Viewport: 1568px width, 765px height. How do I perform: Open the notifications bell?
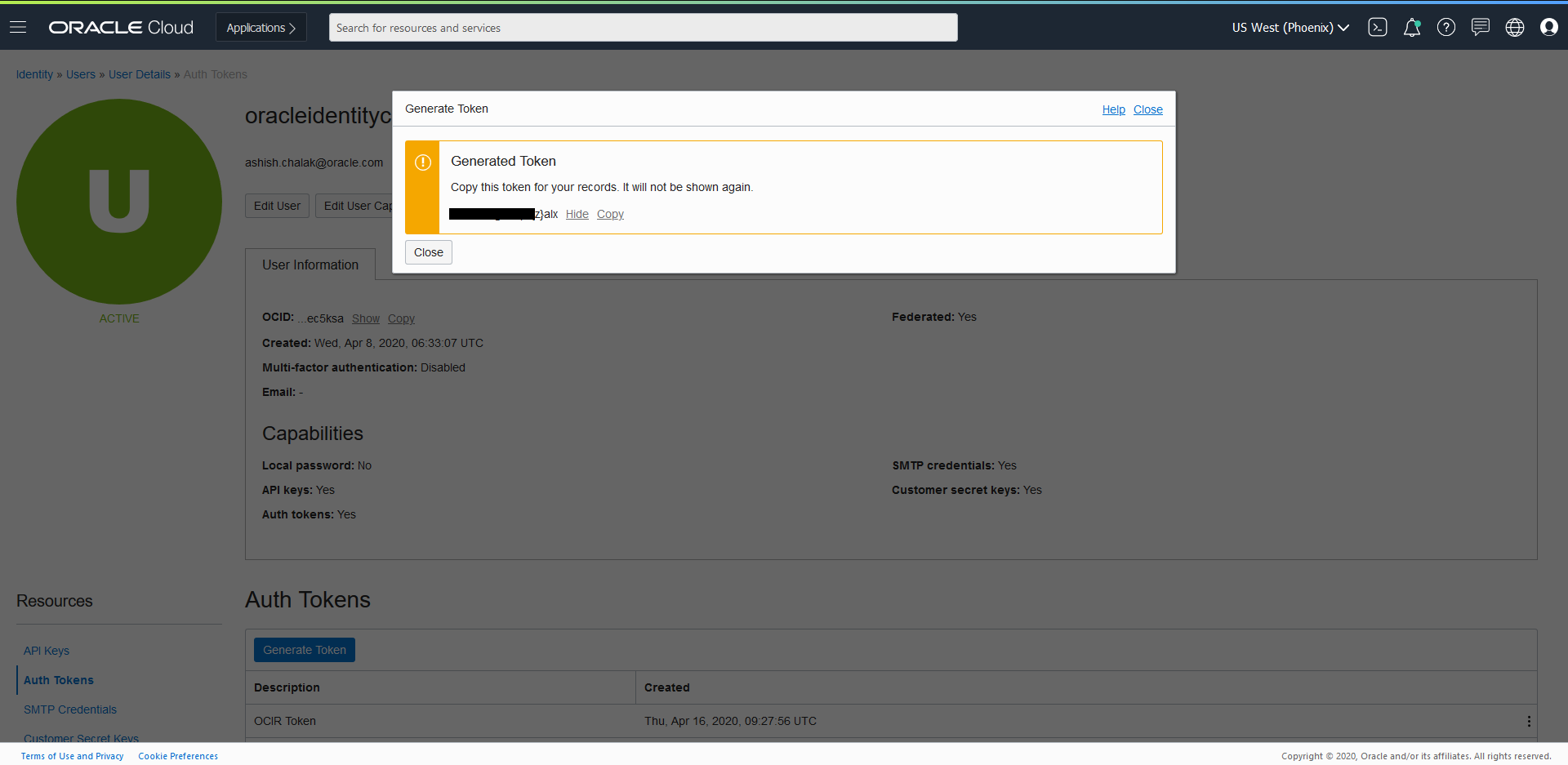point(1412,28)
